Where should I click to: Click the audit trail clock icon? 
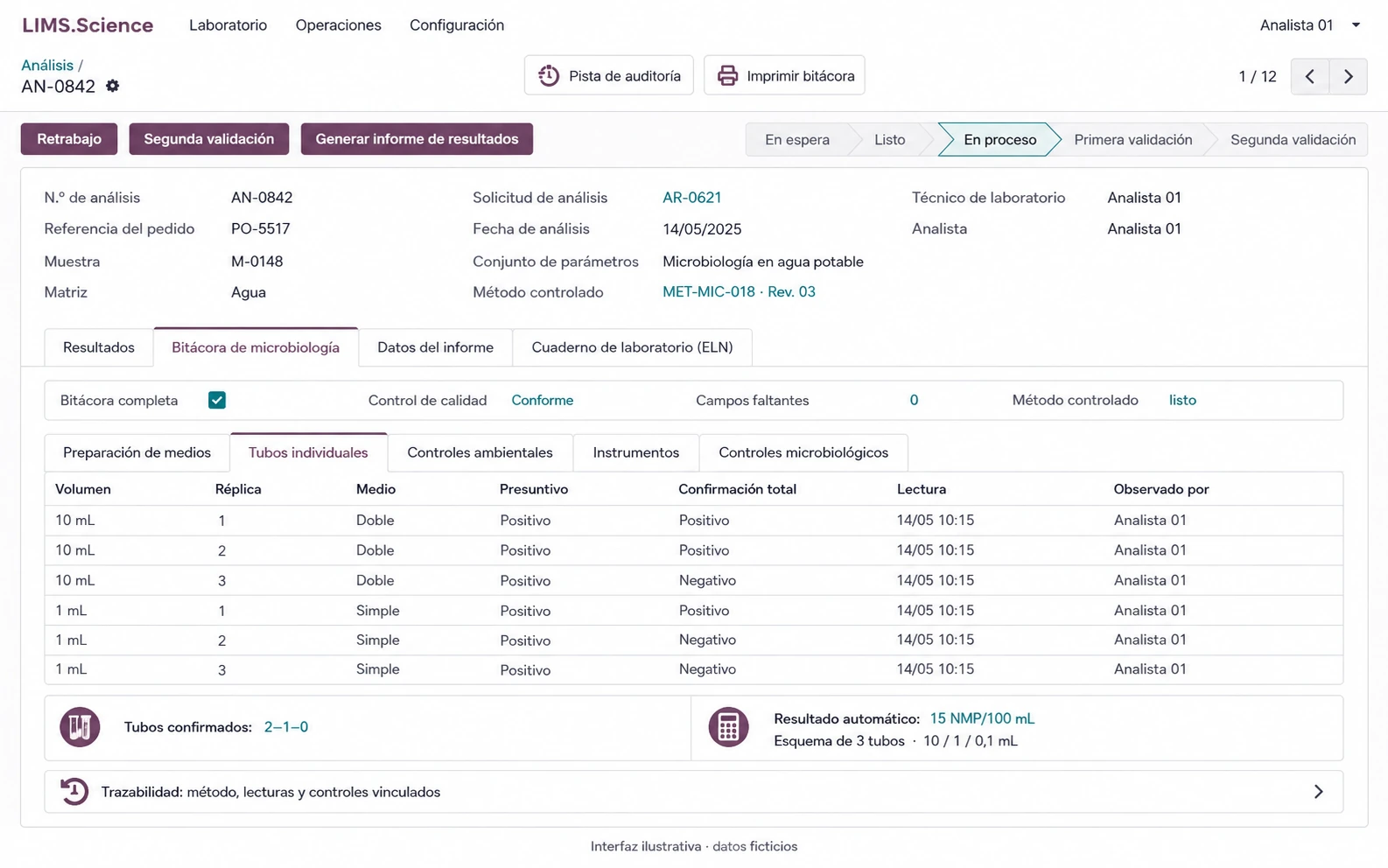coord(549,75)
